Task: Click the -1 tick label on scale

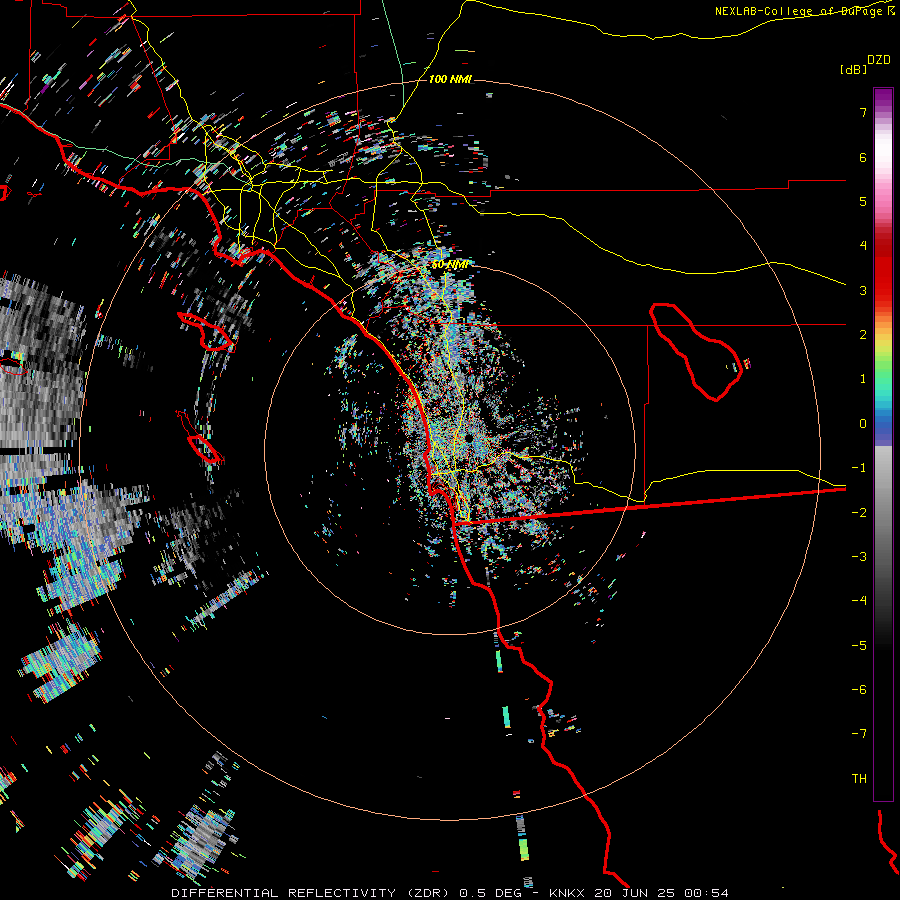Action: [859, 468]
